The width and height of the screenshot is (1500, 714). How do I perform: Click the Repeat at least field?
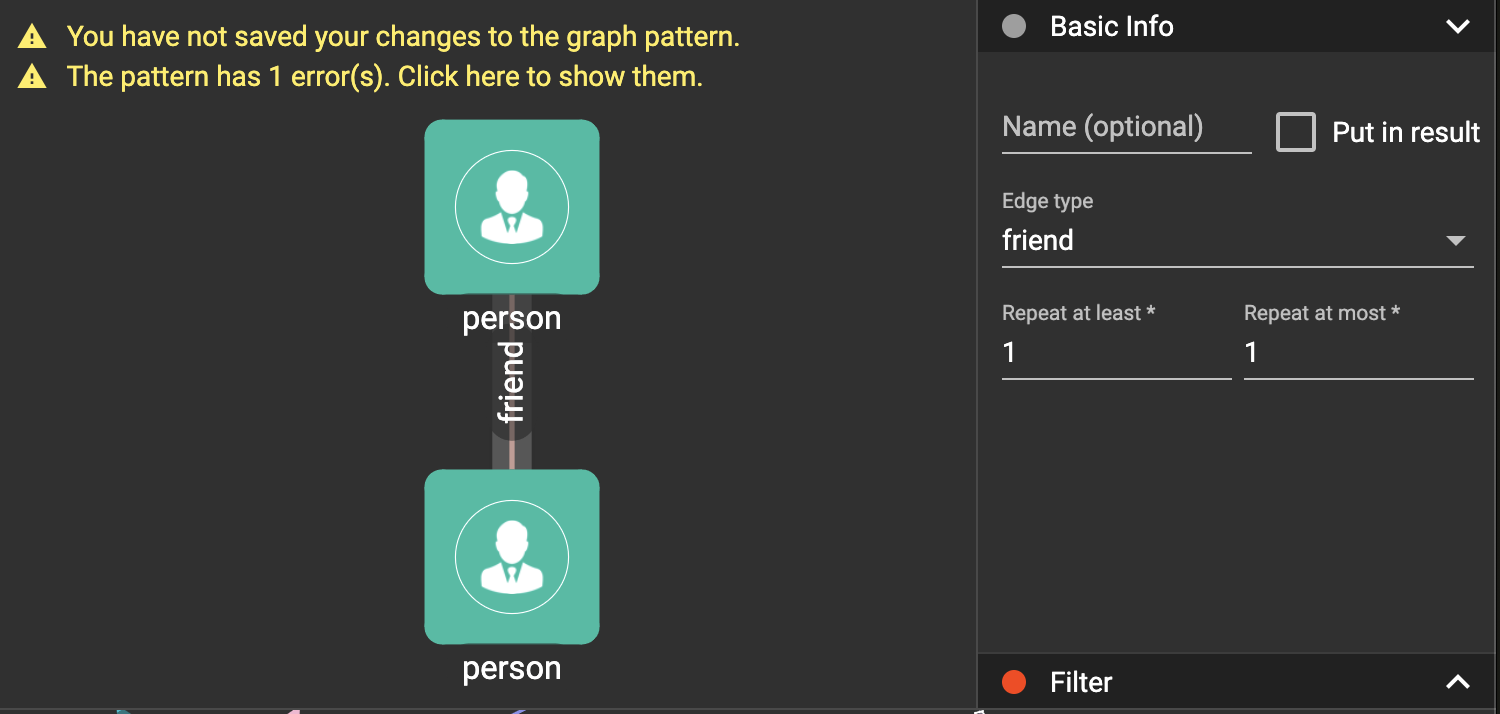(x=1116, y=353)
